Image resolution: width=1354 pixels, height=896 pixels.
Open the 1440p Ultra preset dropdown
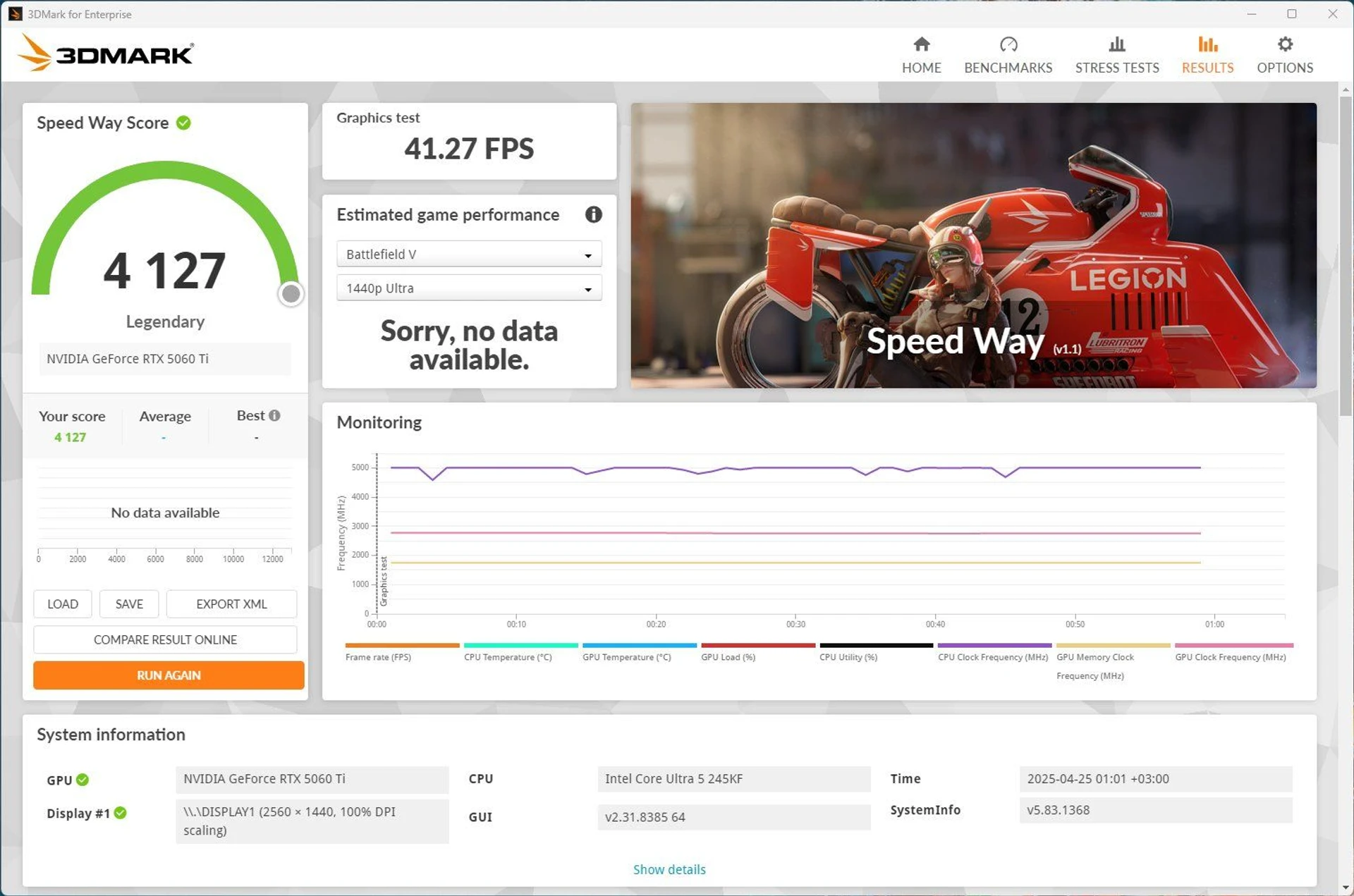coord(469,288)
